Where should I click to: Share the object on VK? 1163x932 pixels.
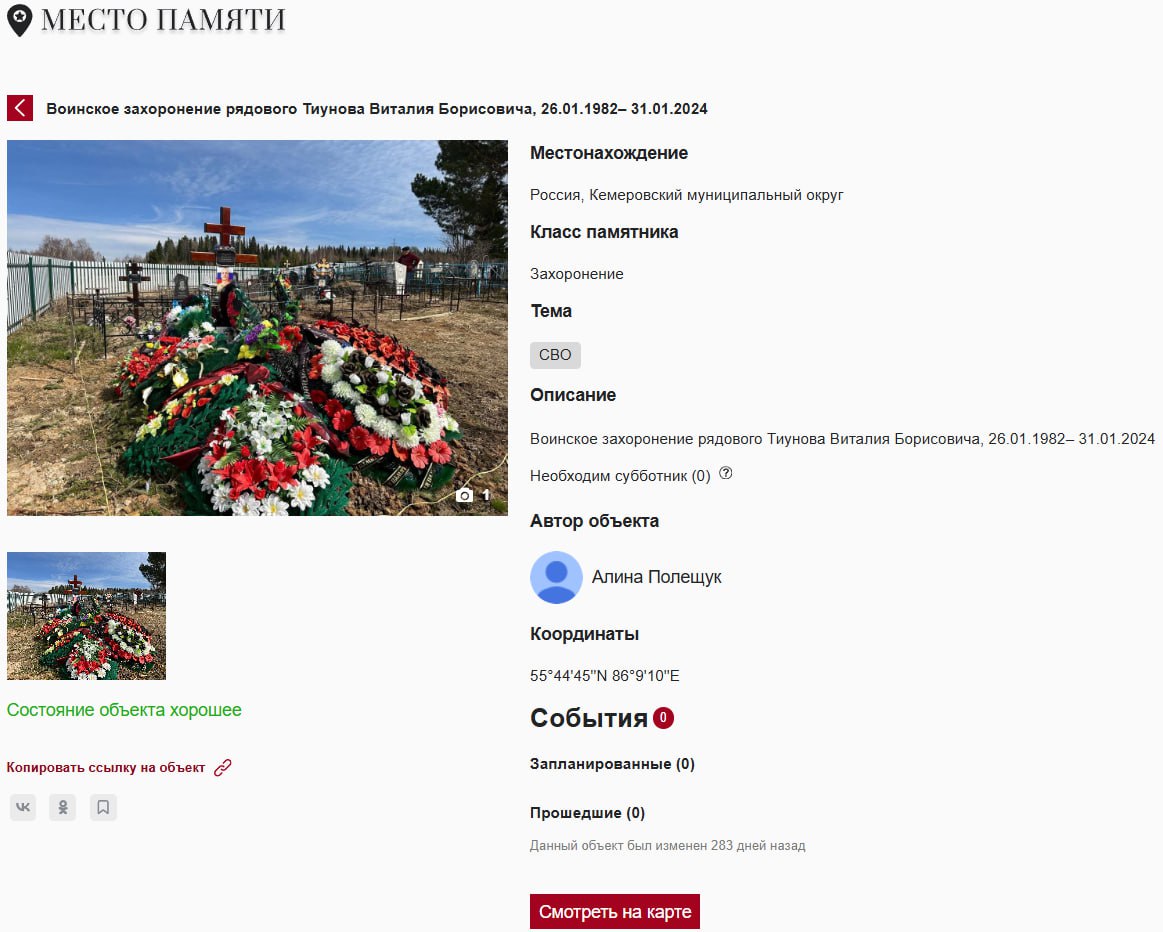coord(23,807)
